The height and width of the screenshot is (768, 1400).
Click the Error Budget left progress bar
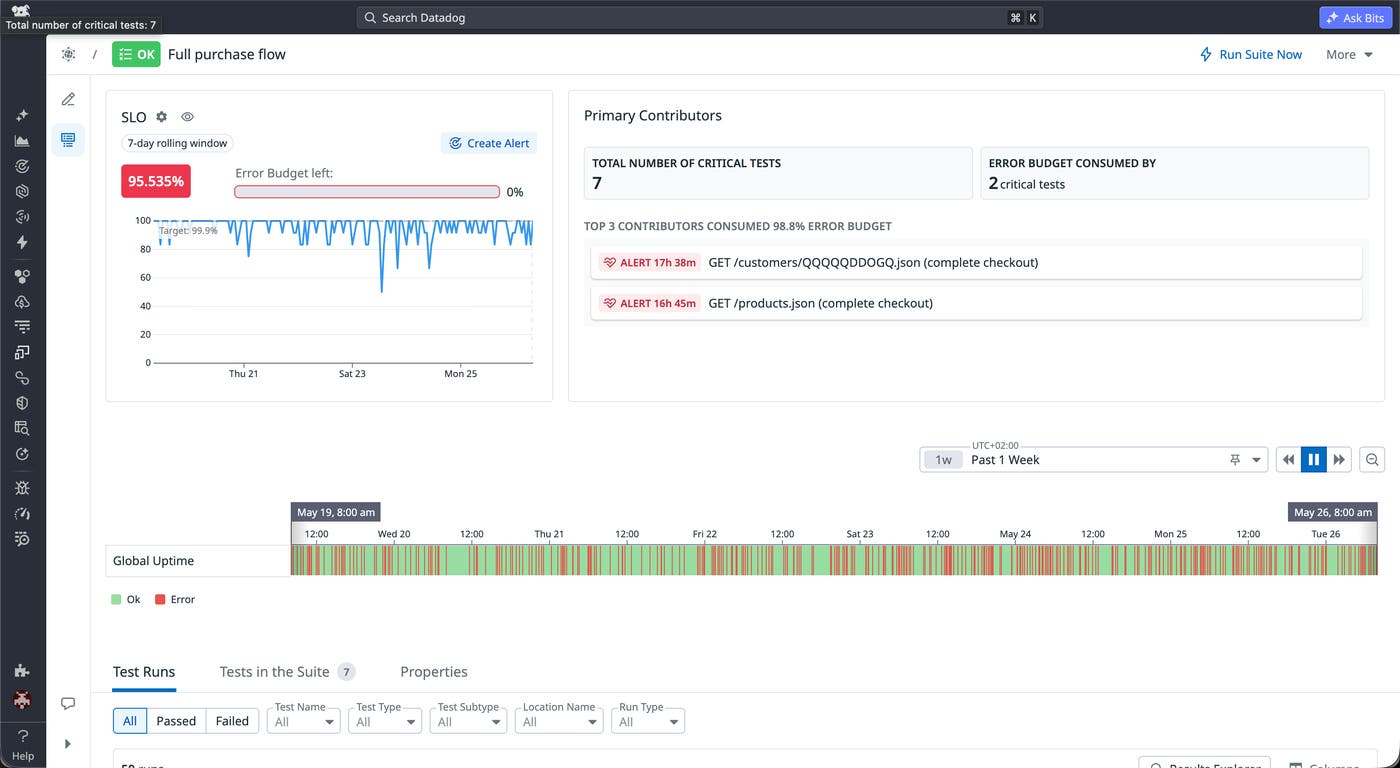[367, 192]
